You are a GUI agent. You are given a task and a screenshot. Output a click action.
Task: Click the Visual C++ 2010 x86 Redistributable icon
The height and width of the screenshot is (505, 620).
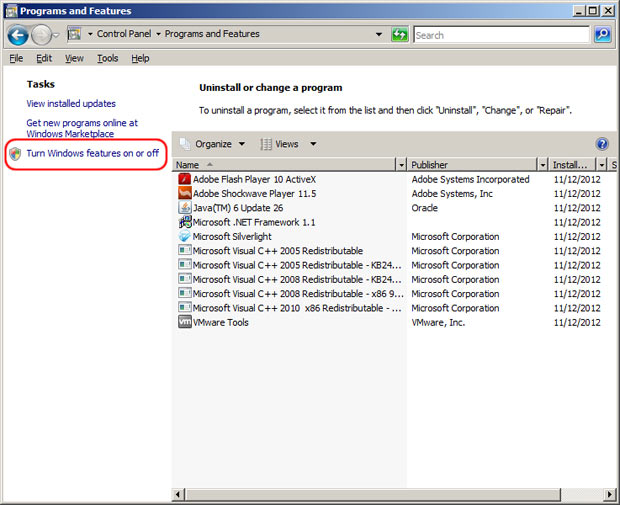click(x=185, y=307)
